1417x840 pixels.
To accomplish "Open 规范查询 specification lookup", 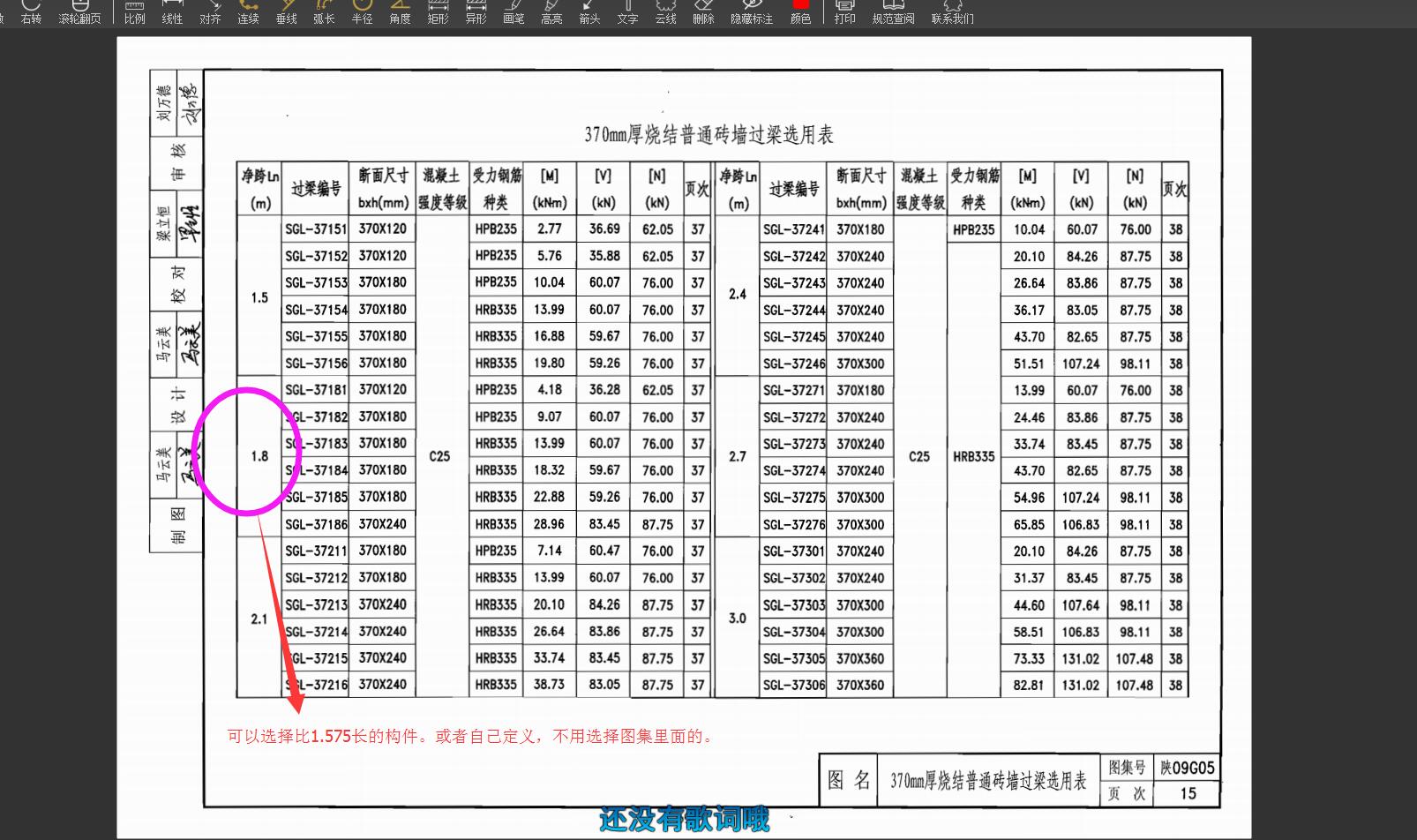I will pyautogui.click(x=893, y=12).
